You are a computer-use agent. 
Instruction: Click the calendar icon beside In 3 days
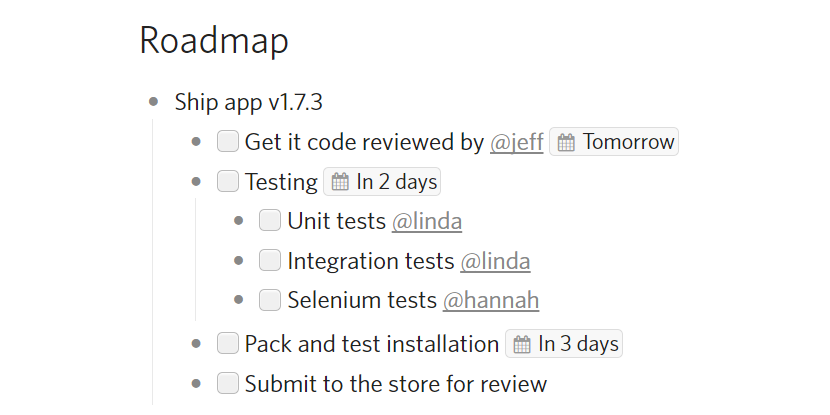tap(522, 344)
